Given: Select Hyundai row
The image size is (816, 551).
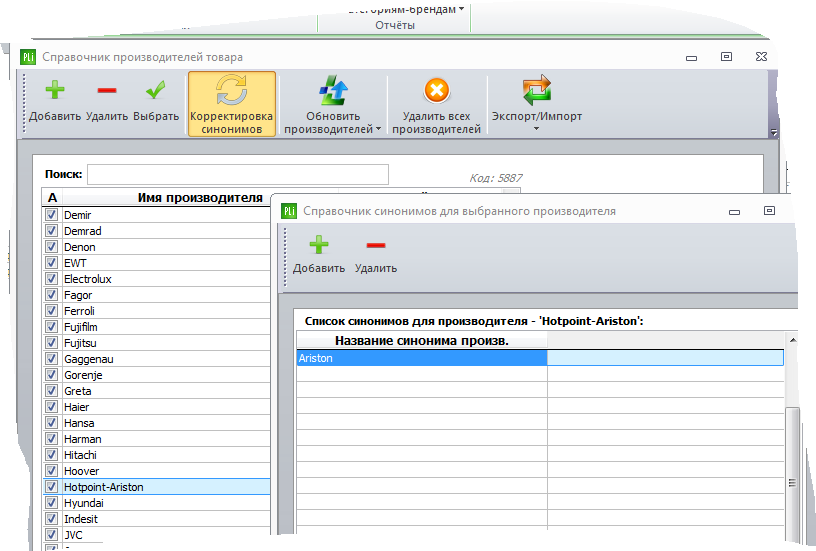Looking at the screenshot, I should 157,503.
